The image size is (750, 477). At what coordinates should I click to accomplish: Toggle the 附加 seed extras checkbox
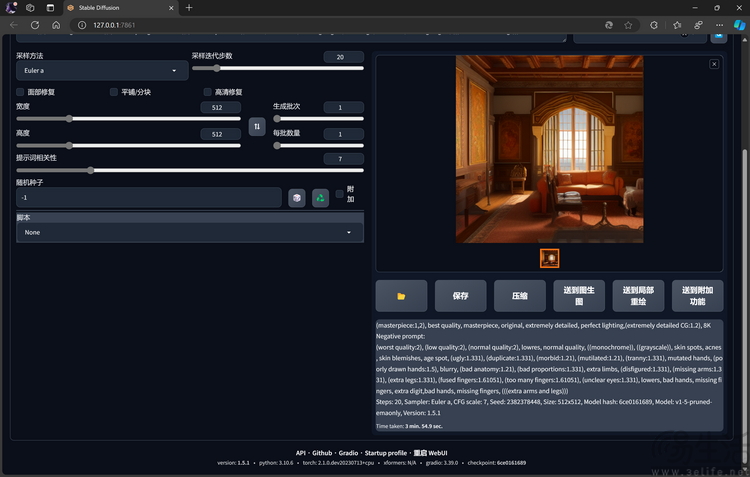(340, 194)
